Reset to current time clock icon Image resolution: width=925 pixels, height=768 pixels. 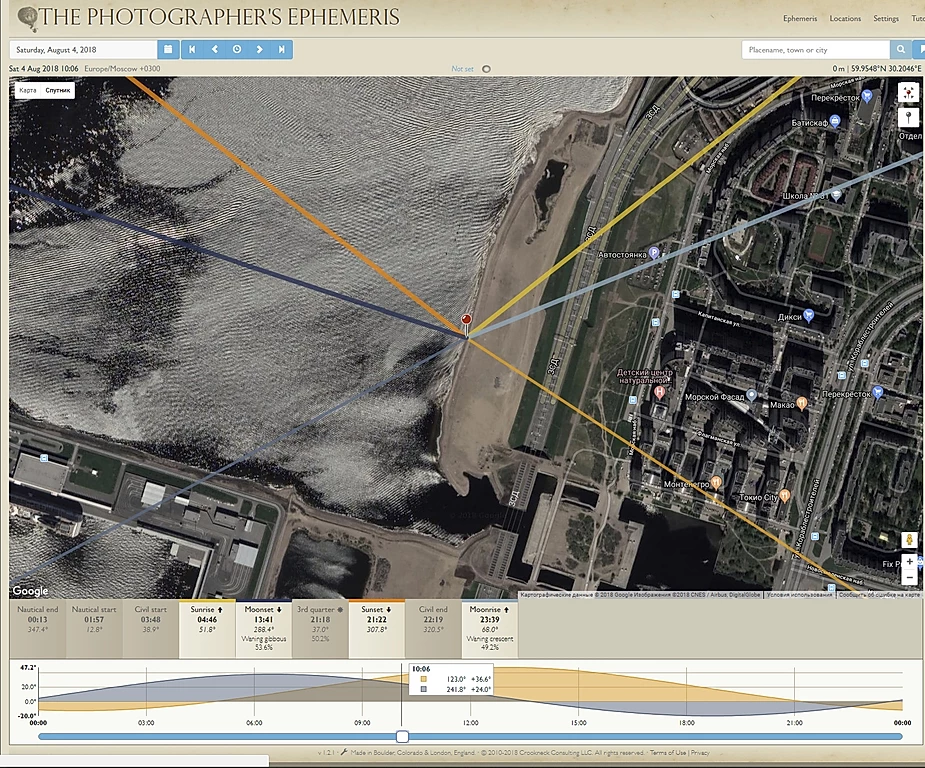pos(237,50)
